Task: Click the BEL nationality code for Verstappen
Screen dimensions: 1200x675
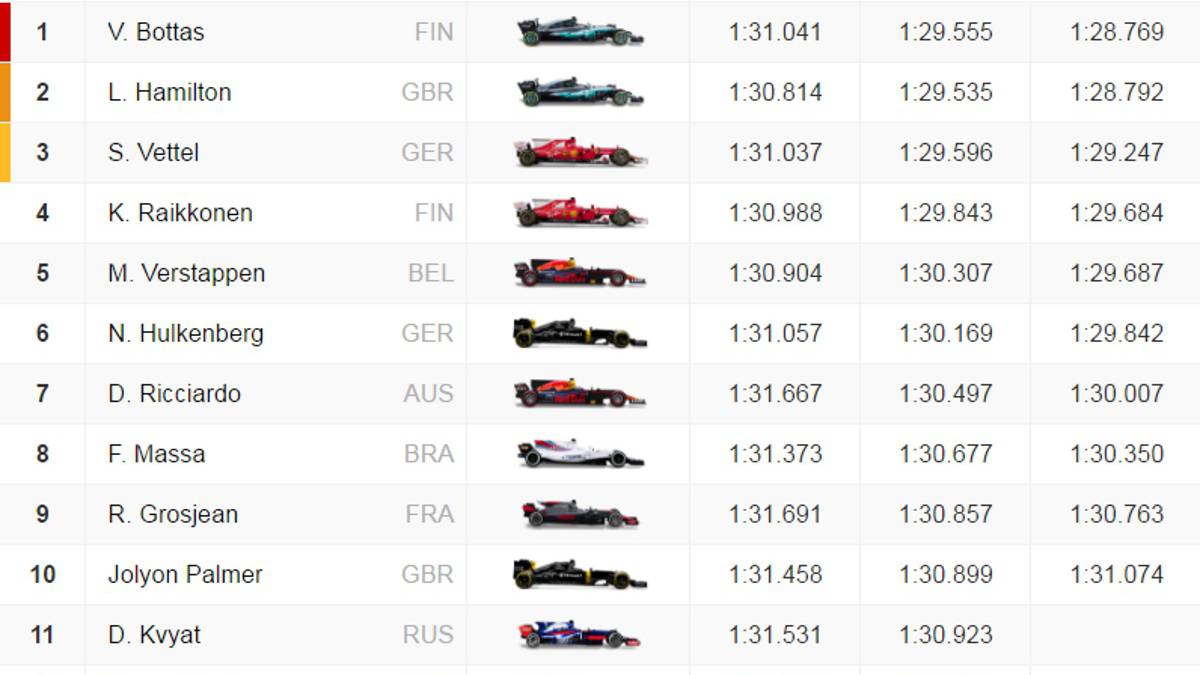Action: (x=430, y=273)
